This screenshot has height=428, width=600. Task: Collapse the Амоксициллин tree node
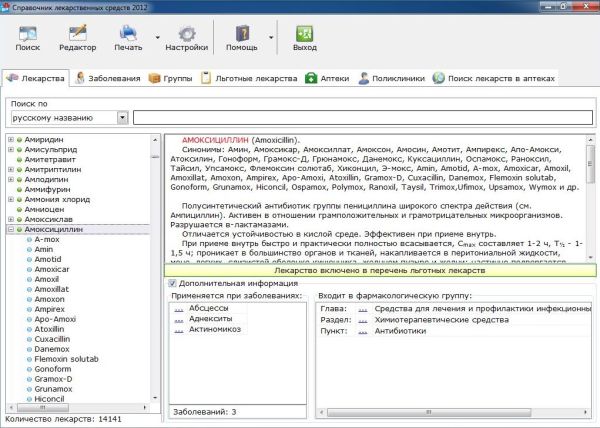11,229
